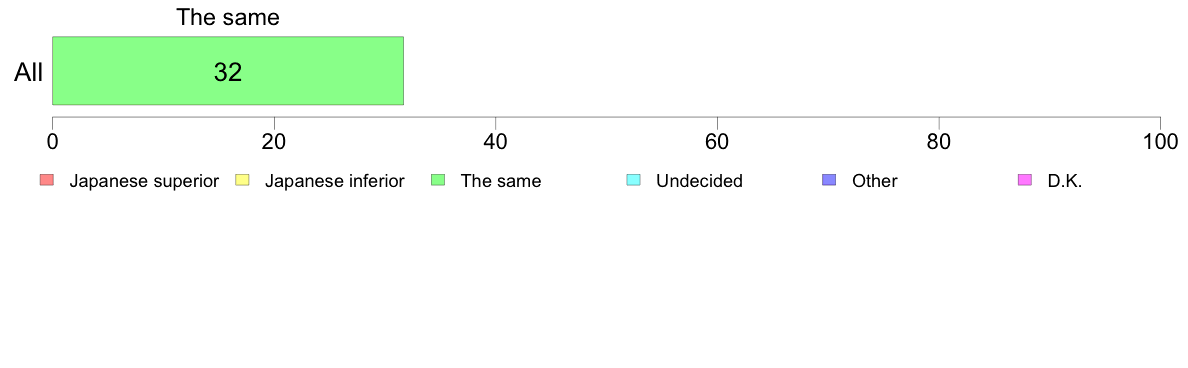
Task: Click the blue Other legend swatch
Action: coord(829,180)
